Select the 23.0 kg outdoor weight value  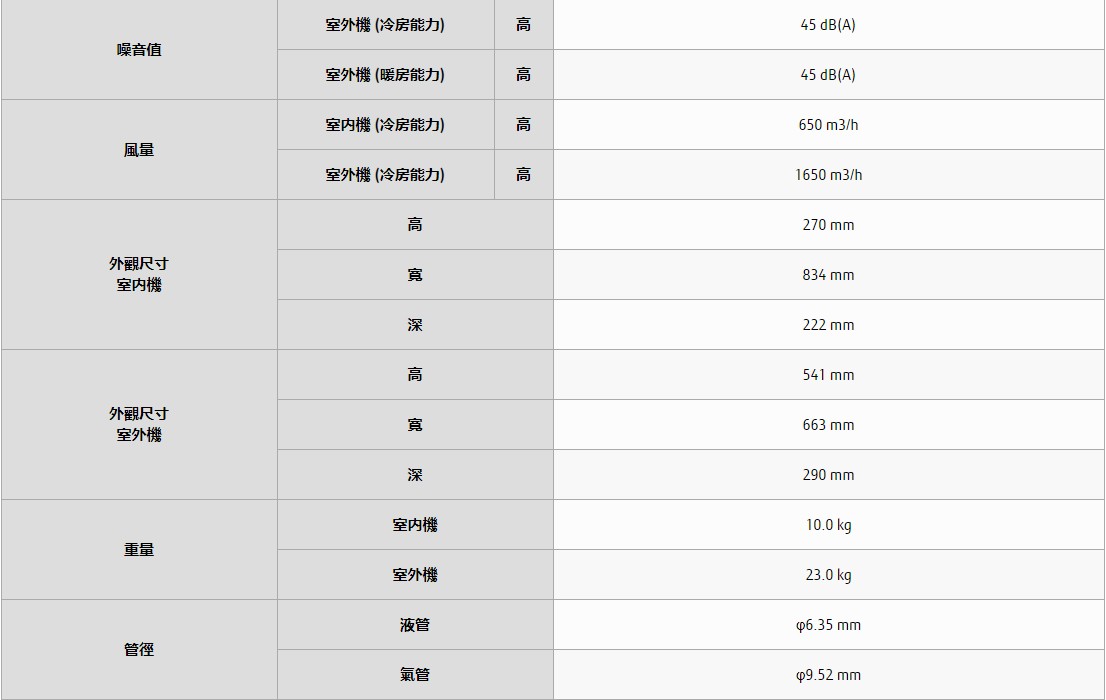coord(828,575)
